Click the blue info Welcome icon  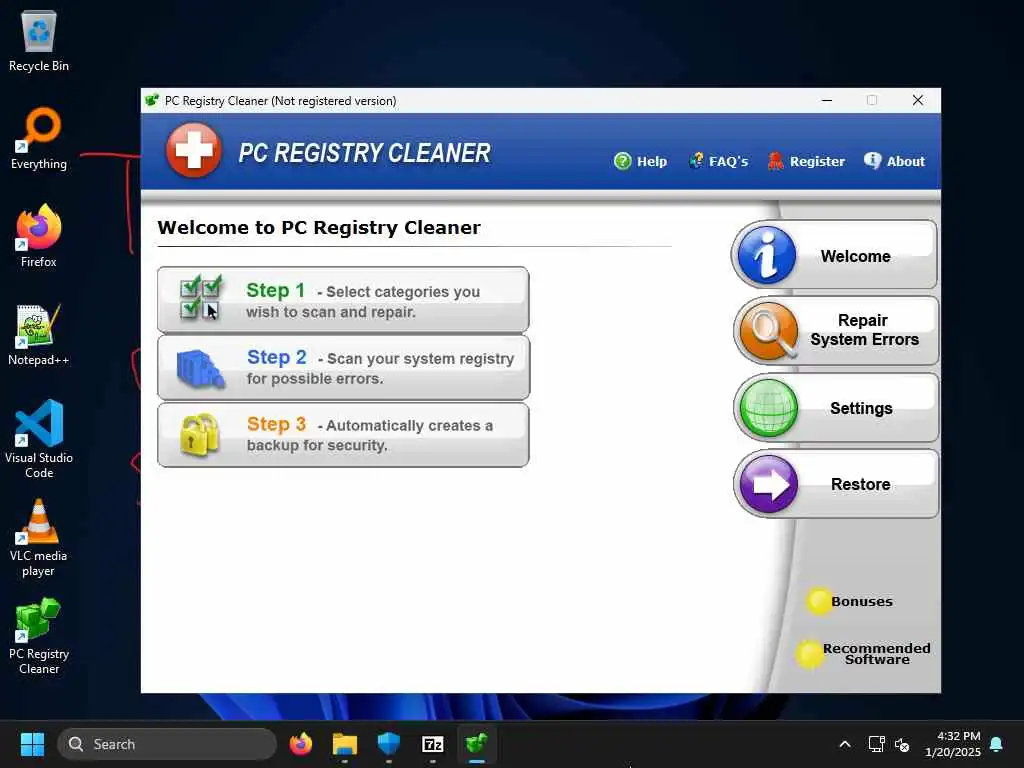(767, 255)
